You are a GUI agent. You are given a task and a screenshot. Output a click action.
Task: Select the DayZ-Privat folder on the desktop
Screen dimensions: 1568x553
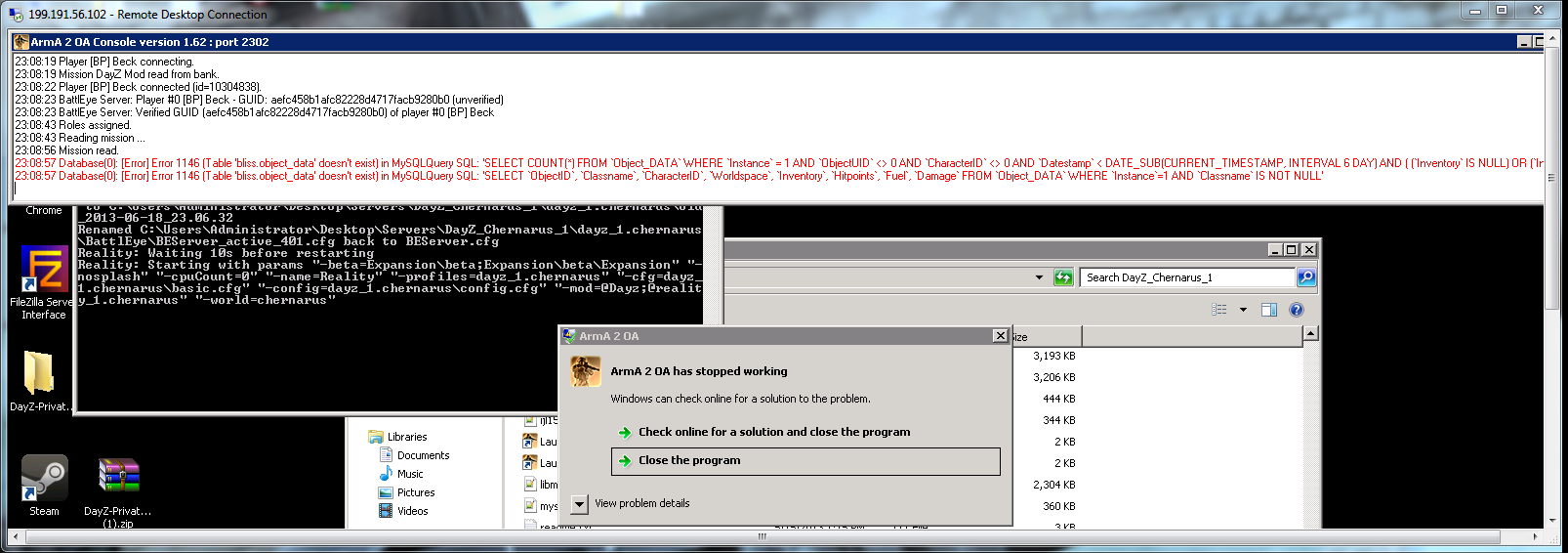click(x=39, y=380)
